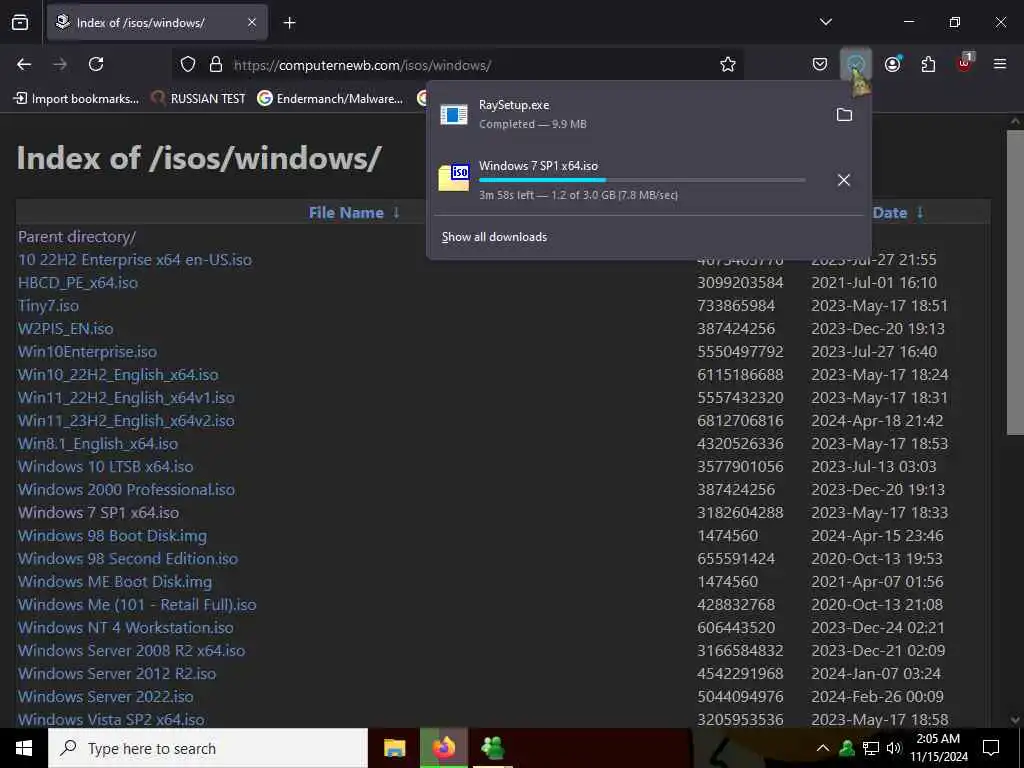Go back to previous page
Viewport: 1024px width, 768px height.
(x=24, y=64)
